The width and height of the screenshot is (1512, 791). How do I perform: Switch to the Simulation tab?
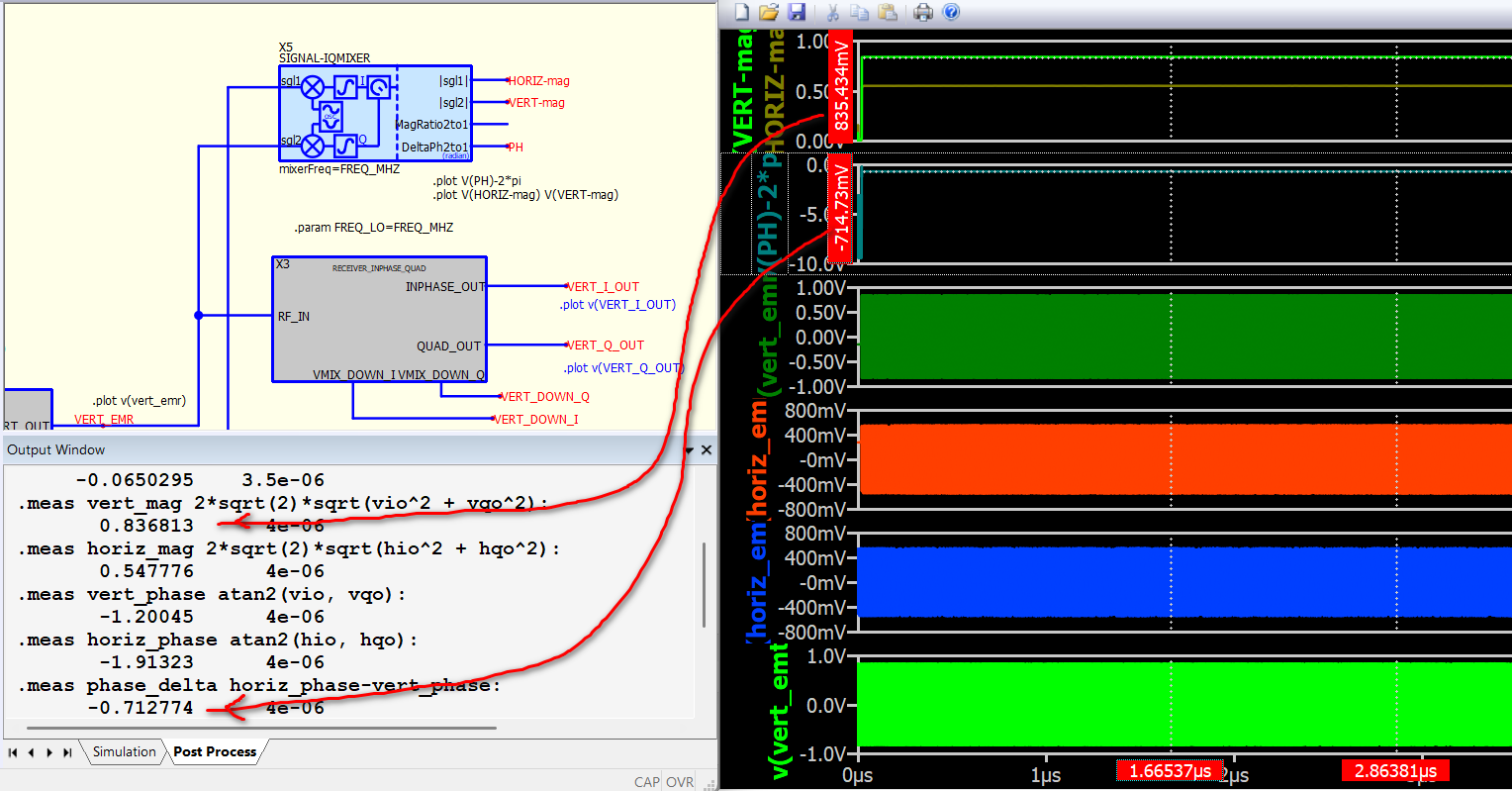(x=124, y=752)
